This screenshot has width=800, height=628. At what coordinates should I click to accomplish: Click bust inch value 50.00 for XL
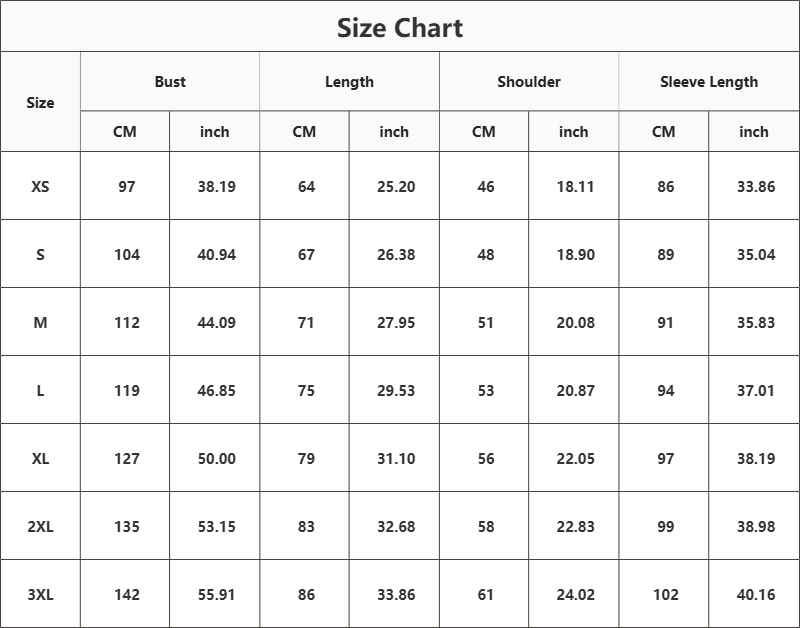tap(216, 459)
